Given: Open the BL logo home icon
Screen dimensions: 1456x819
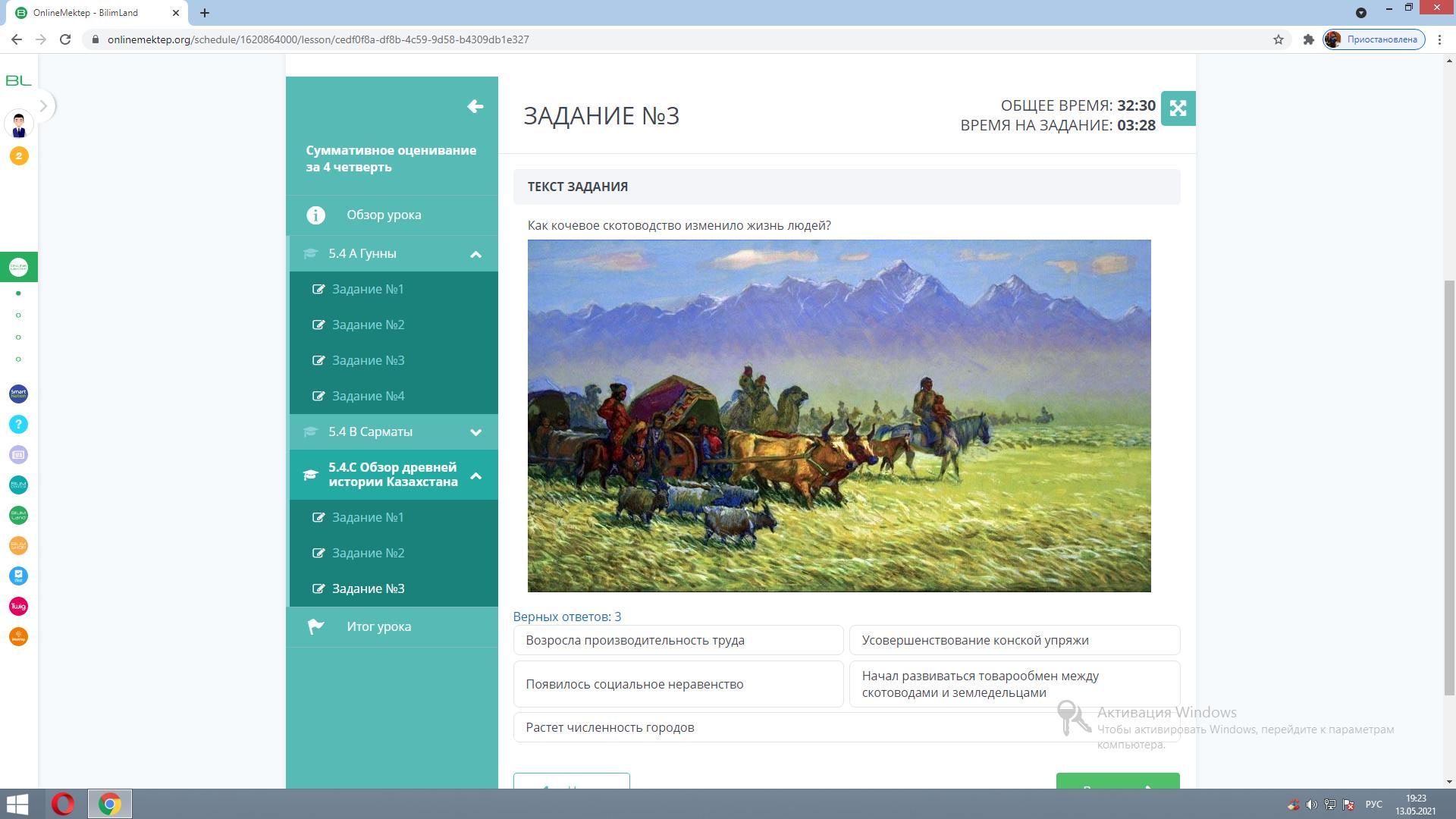Looking at the screenshot, I should [18, 80].
